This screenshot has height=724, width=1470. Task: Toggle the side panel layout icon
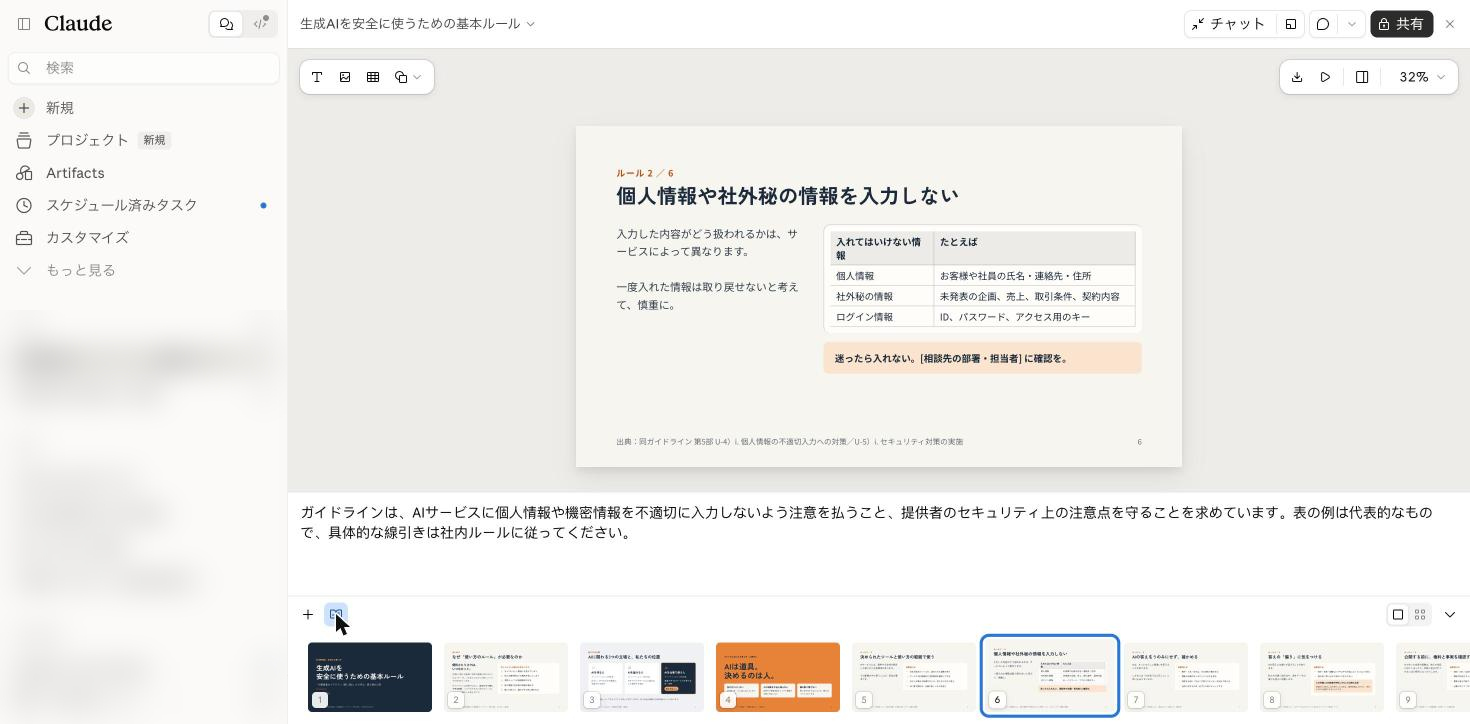coord(1362,77)
